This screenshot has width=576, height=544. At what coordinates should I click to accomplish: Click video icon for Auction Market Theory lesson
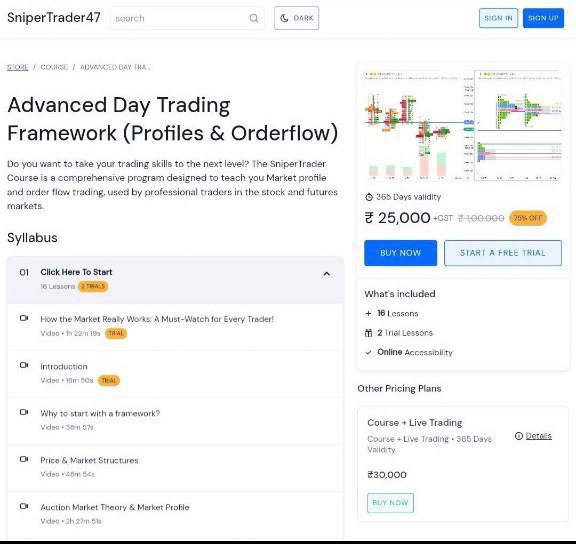(24, 506)
